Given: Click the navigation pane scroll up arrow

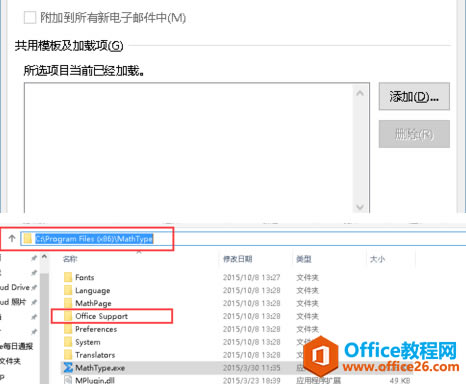Looking at the screenshot, I should [44, 257].
